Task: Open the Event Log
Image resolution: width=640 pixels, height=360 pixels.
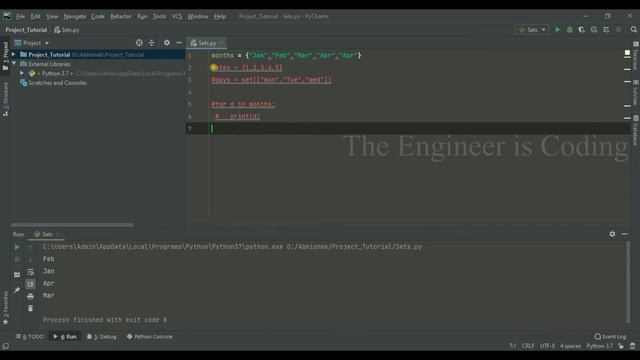Action: [610, 337]
